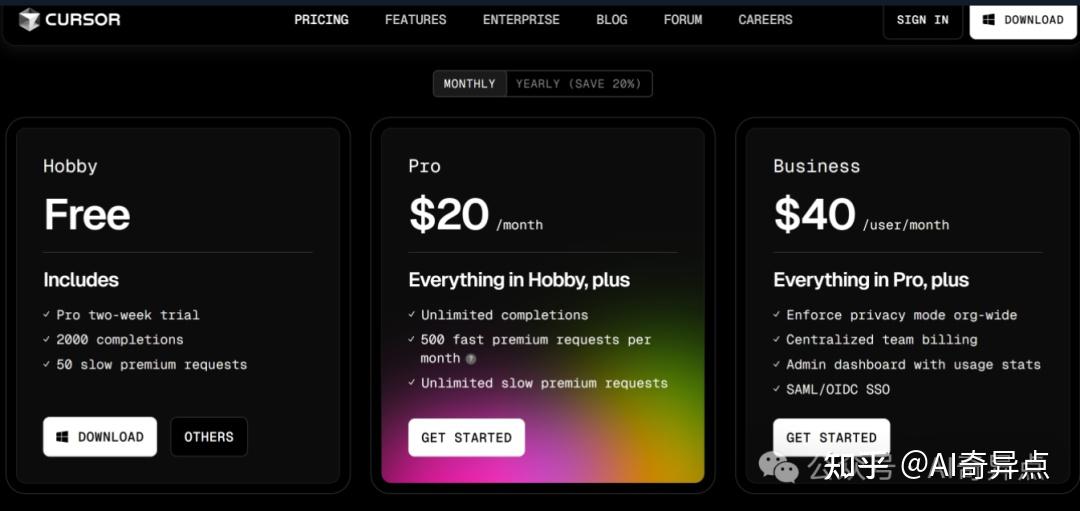Click the Pro plan $20 price heading
The height and width of the screenshot is (511, 1080).
[449, 215]
